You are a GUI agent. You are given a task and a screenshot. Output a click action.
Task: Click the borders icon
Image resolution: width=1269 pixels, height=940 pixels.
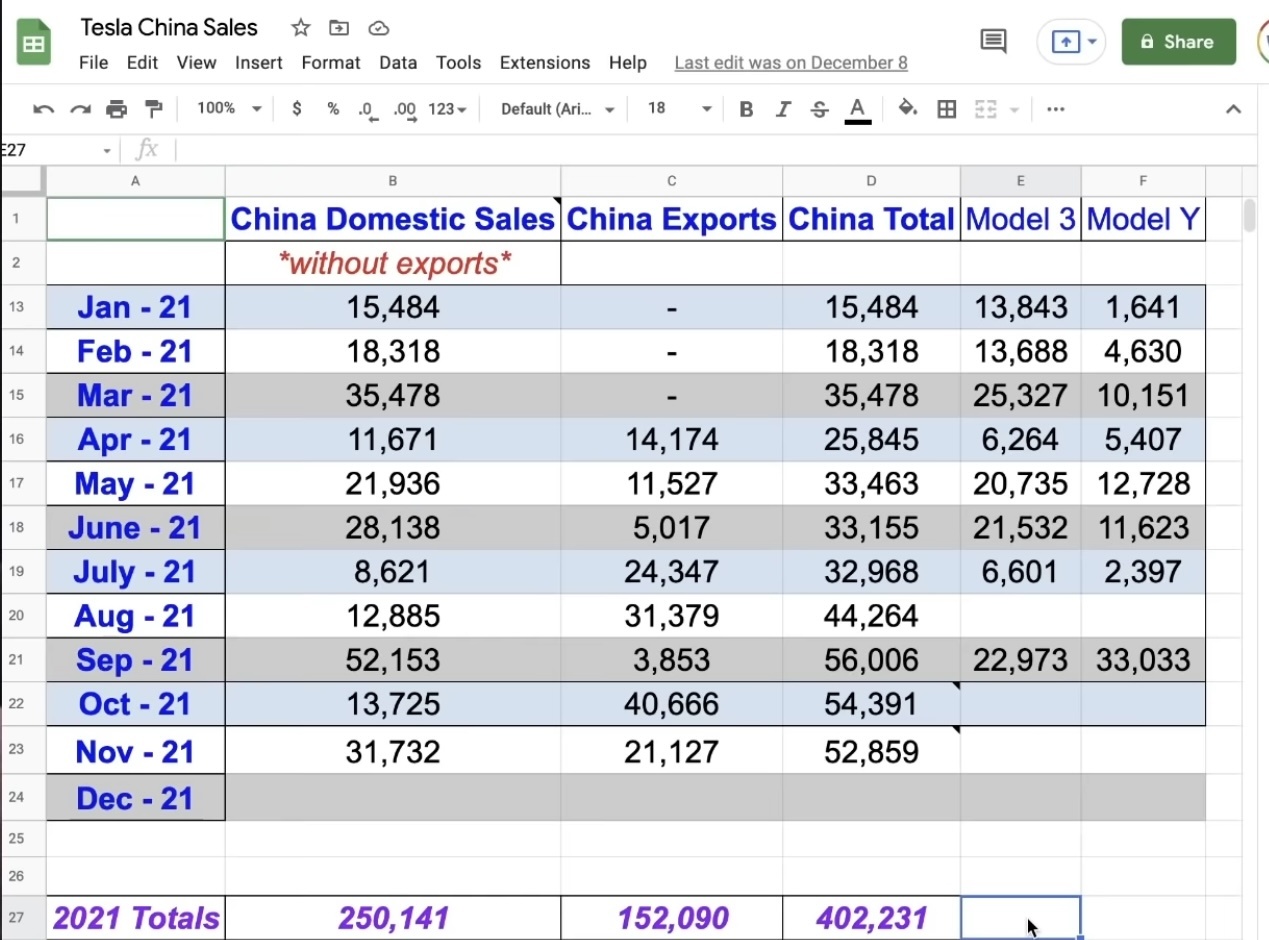(x=946, y=109)
